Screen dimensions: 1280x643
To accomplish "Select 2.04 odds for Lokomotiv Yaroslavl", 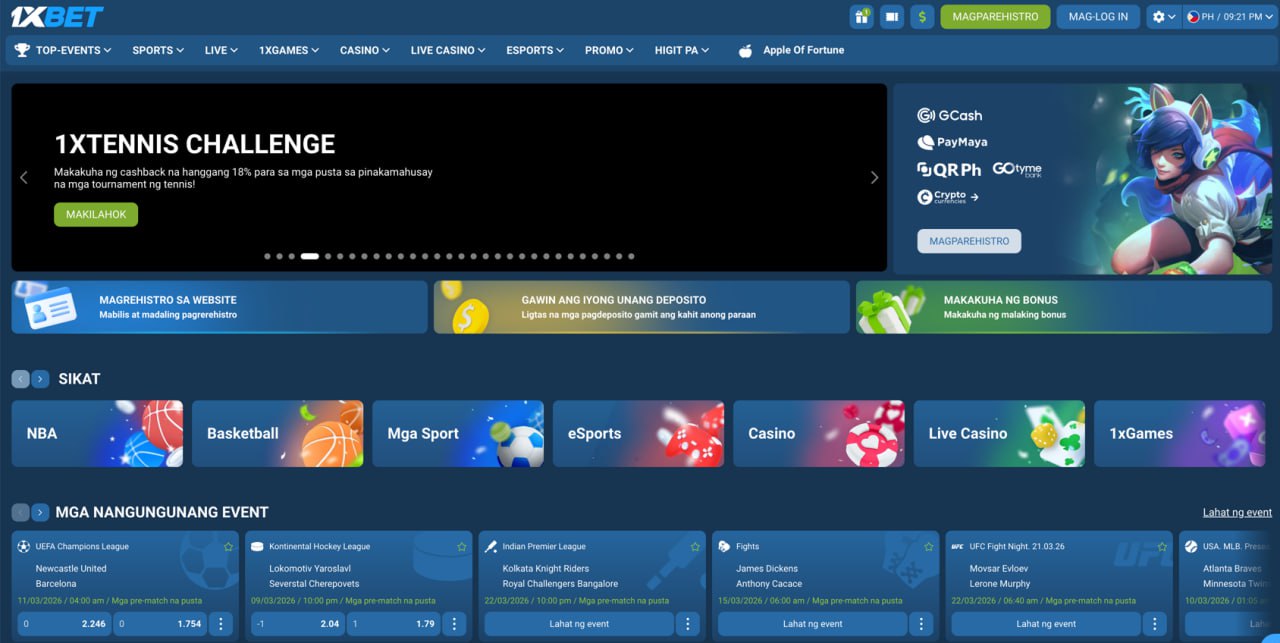I will point(298,624).
